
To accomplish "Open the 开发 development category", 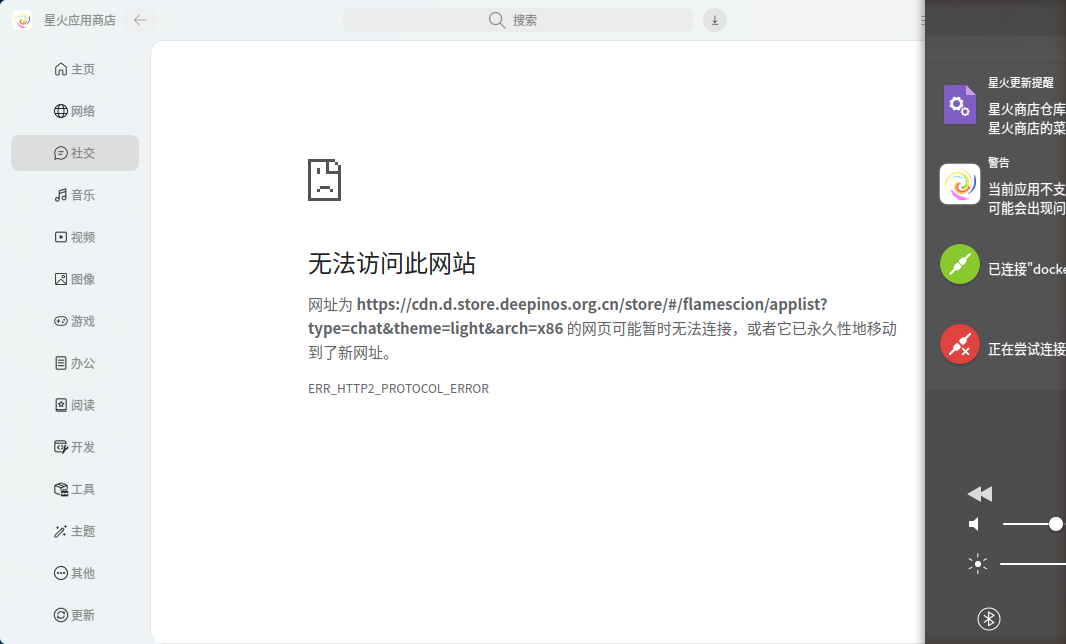I will (x=75, y=447).
